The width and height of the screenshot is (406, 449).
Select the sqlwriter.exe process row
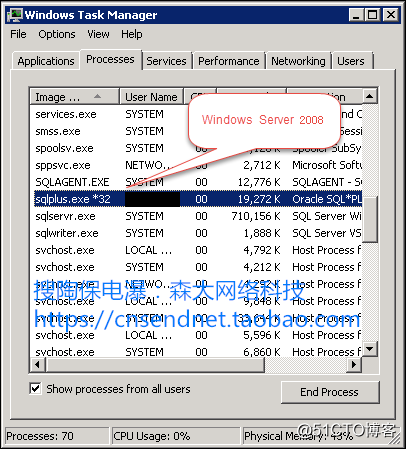(x=196, y=233)
